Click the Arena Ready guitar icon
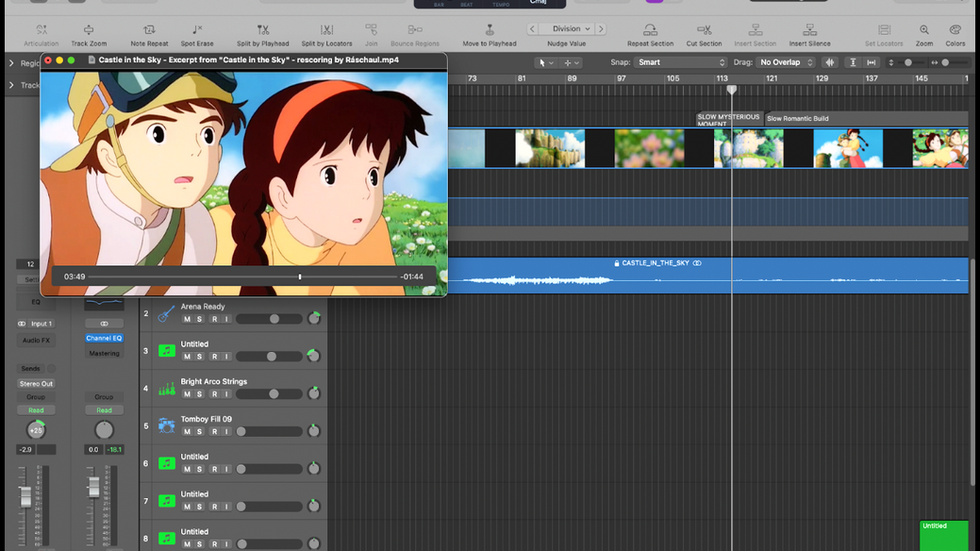 click(x=166, y=314)
